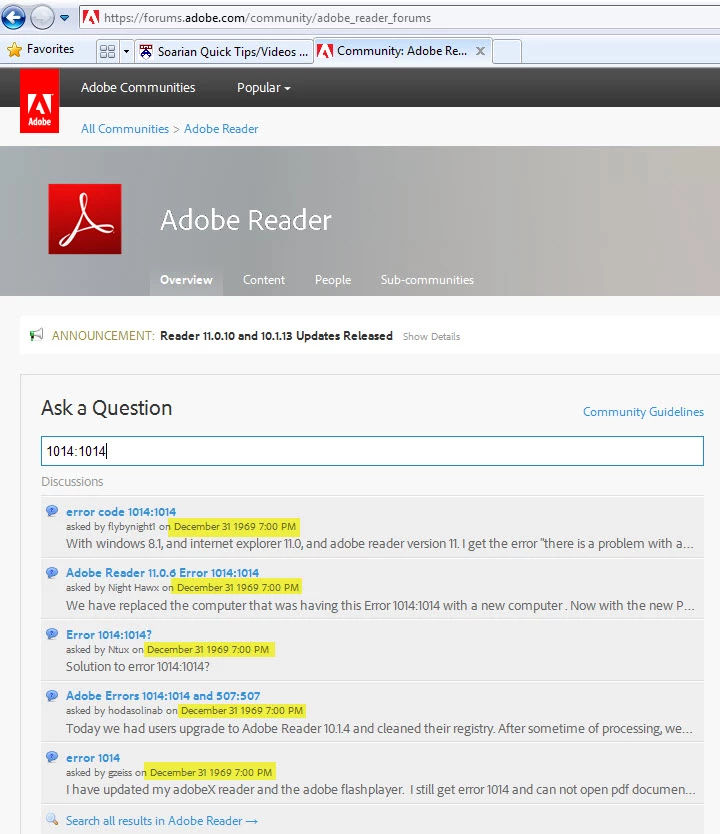
Task: Click Search all results in Adobe Reader
Action: 162,821
